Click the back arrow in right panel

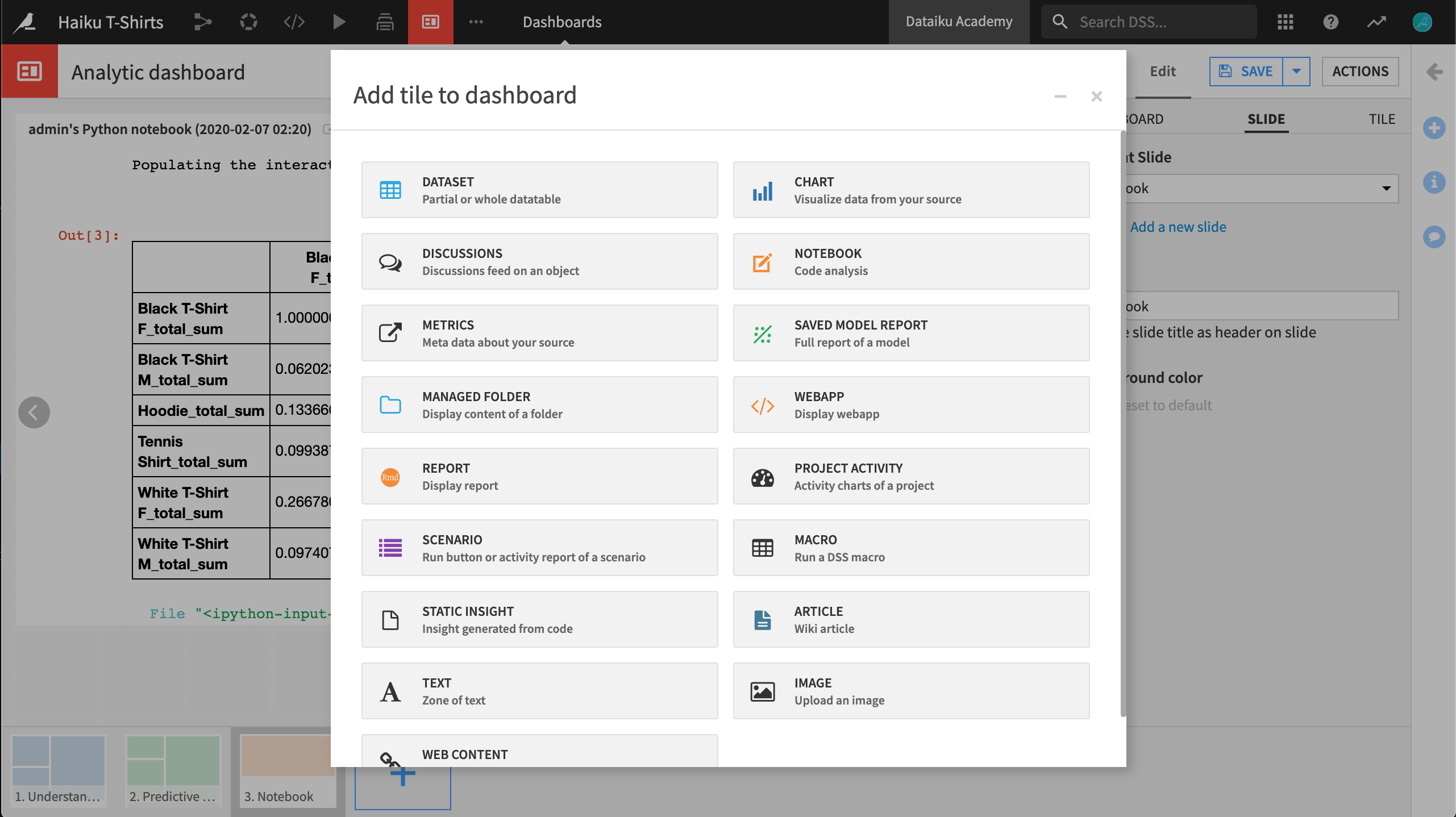[x=1434, y=72]
